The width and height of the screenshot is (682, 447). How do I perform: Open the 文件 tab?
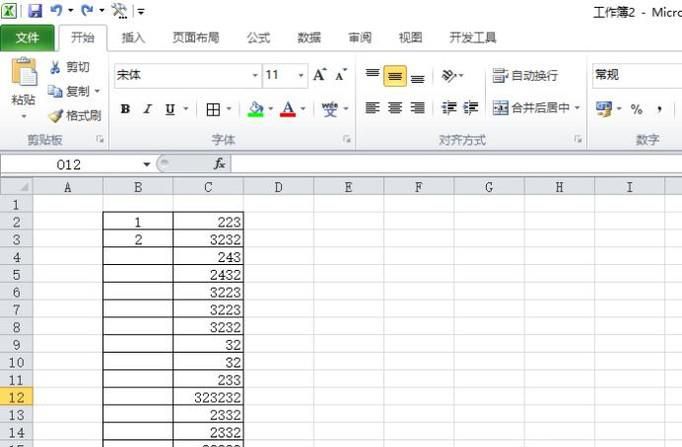point(27,38)
